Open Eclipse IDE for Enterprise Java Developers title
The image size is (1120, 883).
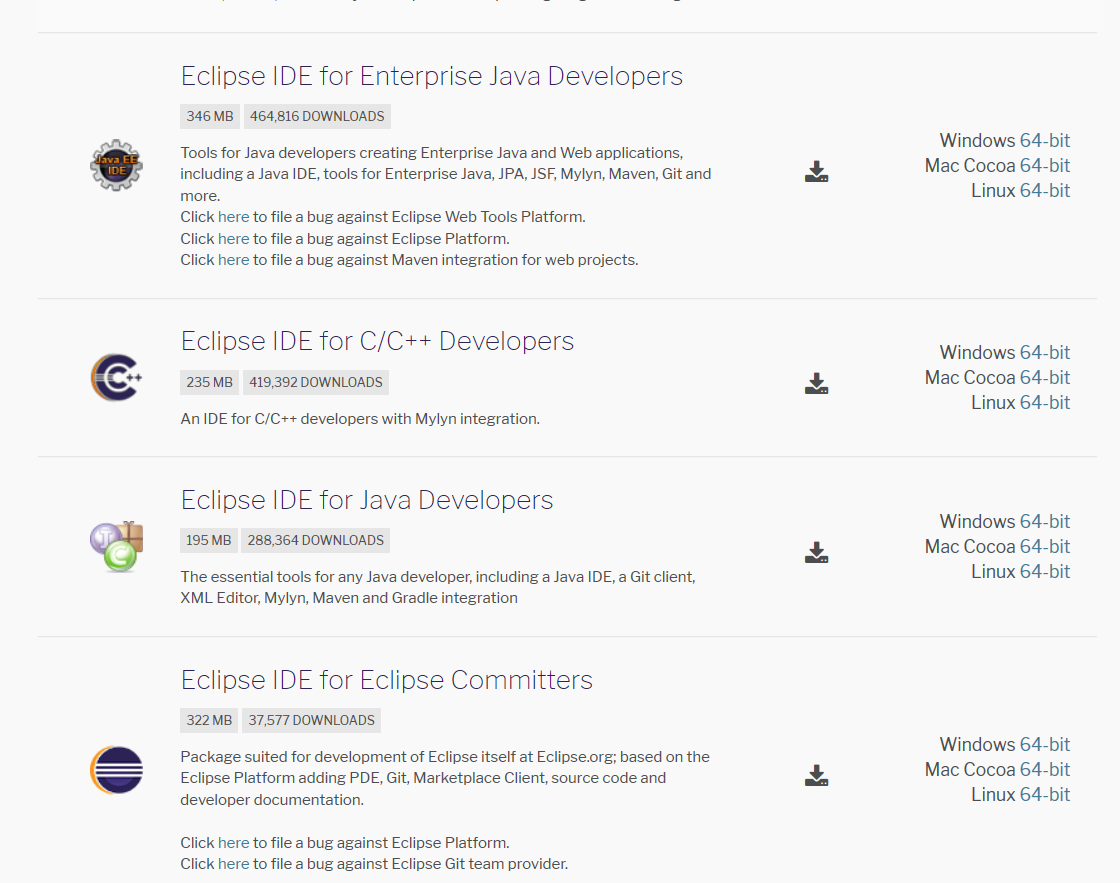(x=431, y=76)
